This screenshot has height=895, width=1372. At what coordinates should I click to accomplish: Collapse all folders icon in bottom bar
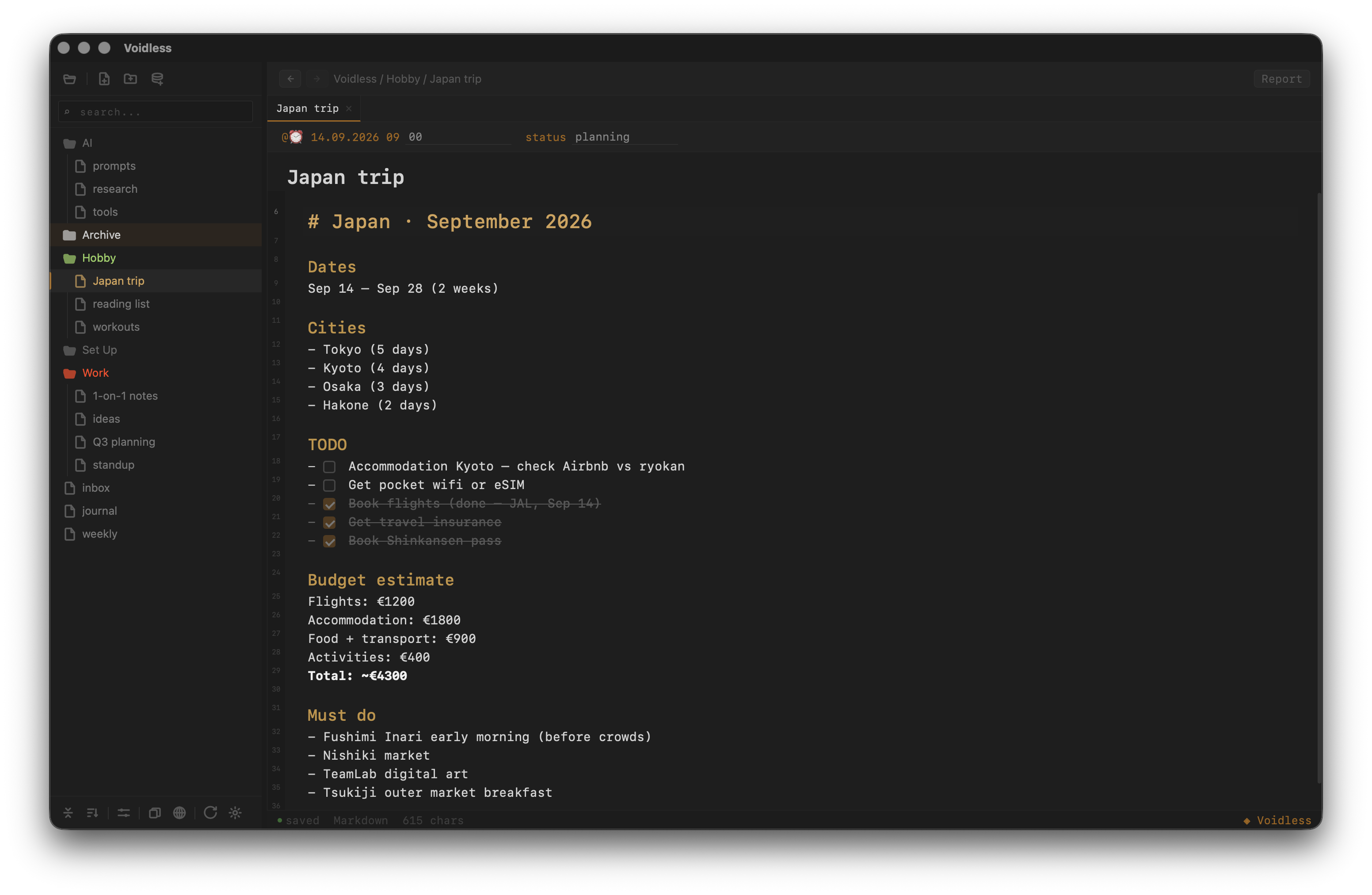click(68, 813)
